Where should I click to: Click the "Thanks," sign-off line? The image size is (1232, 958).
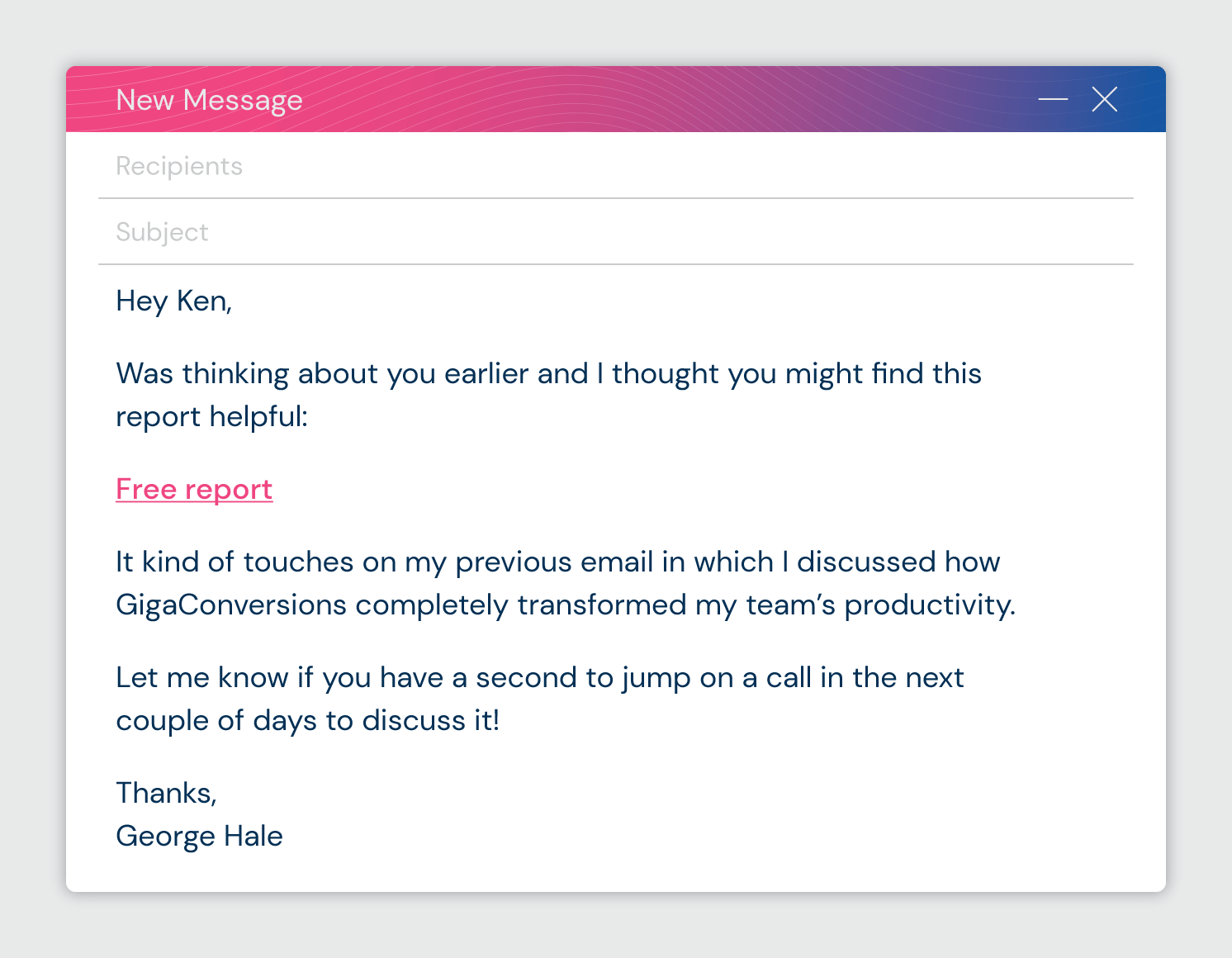click(166, 794)
